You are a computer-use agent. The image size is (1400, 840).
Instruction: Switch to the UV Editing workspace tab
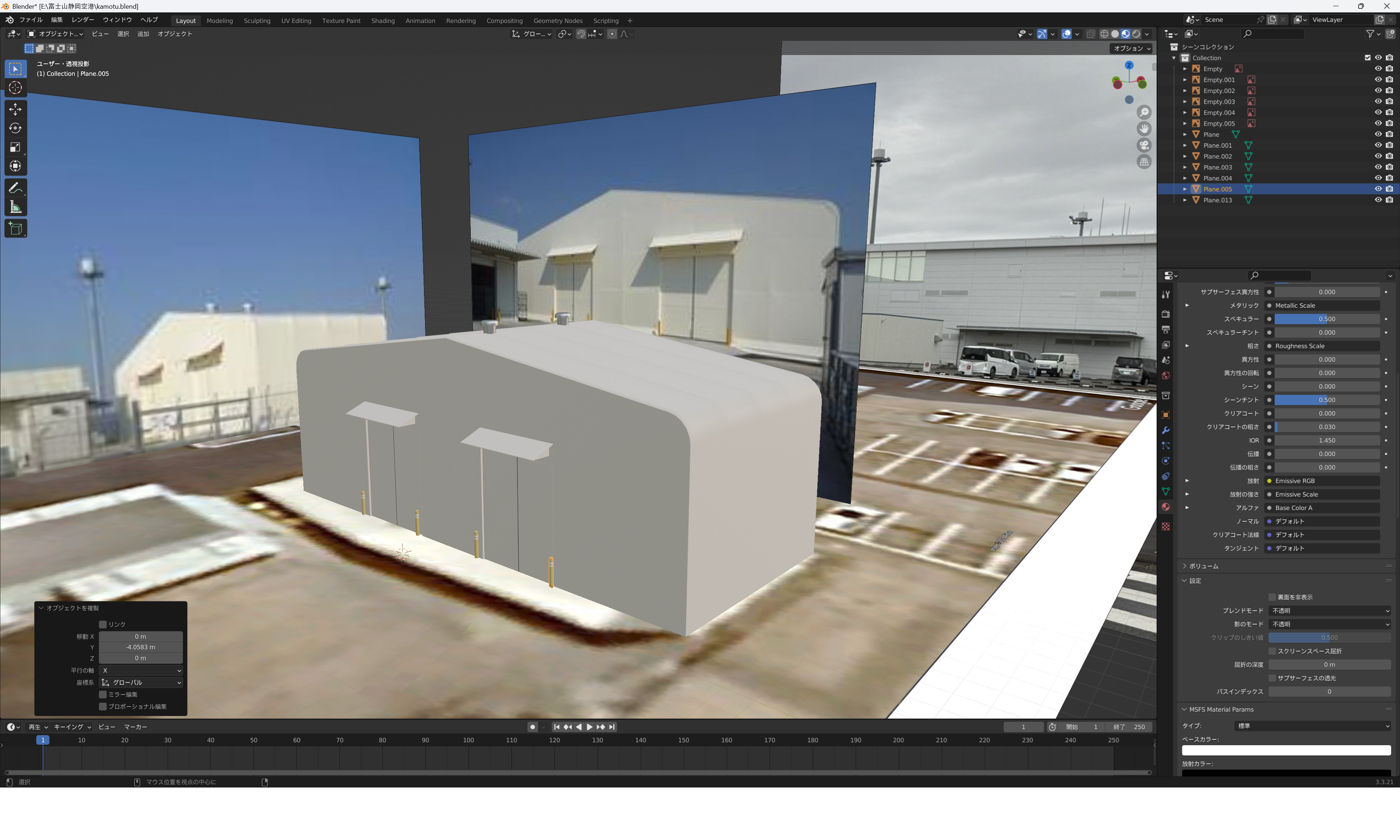click(x=296, y=21)
